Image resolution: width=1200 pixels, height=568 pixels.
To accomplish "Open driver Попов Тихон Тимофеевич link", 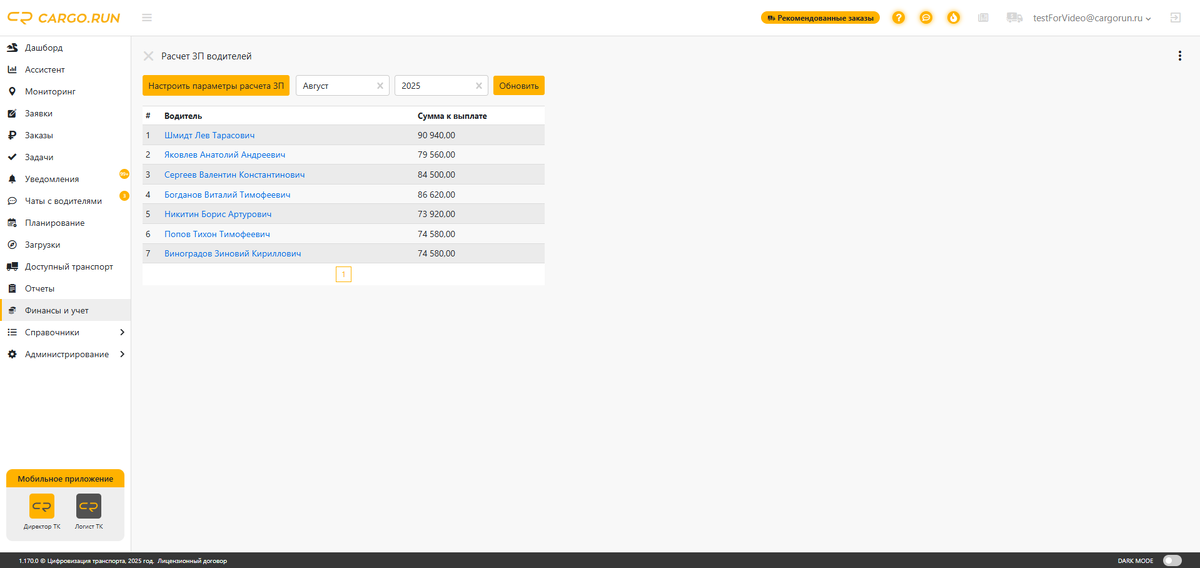I will [x=217, y=234].
